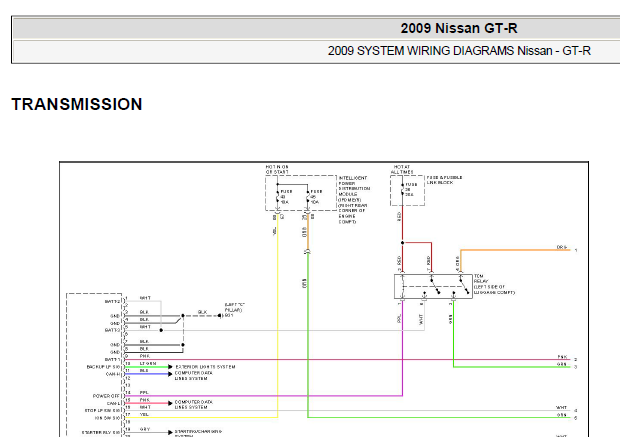This screenshot has width=620, height=437.
Task: Click the blue CAN H wire arrowhead
Action: [x=170, y=374]
